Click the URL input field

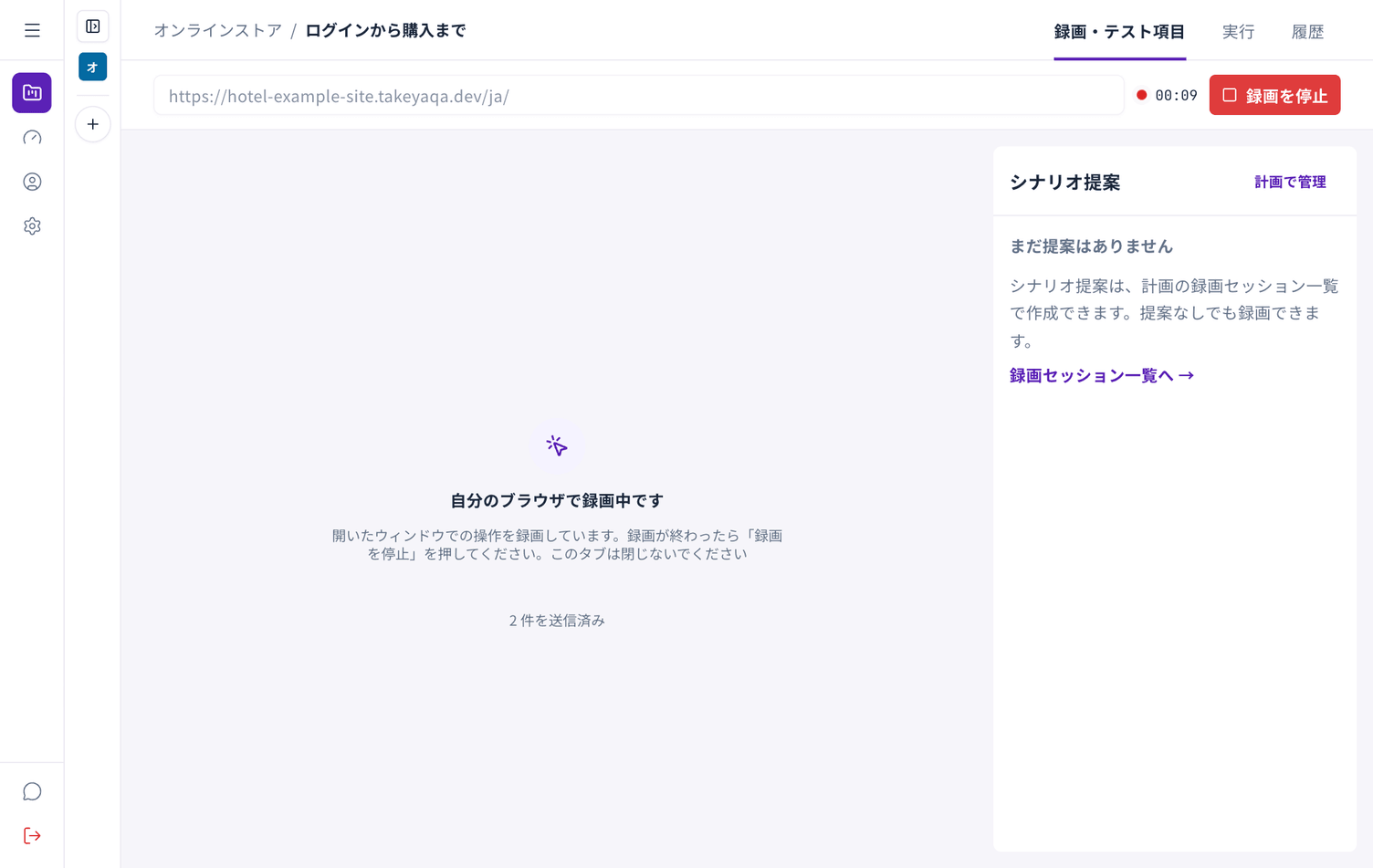pos(639,96)
